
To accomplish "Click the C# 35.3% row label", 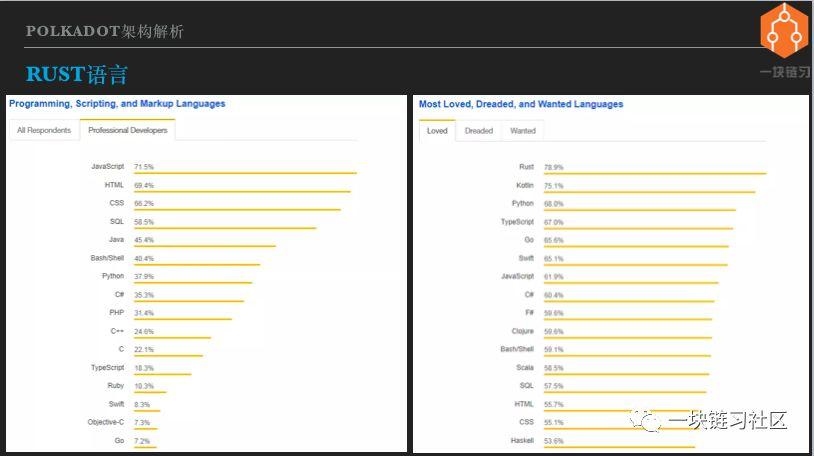I will 119,294.
